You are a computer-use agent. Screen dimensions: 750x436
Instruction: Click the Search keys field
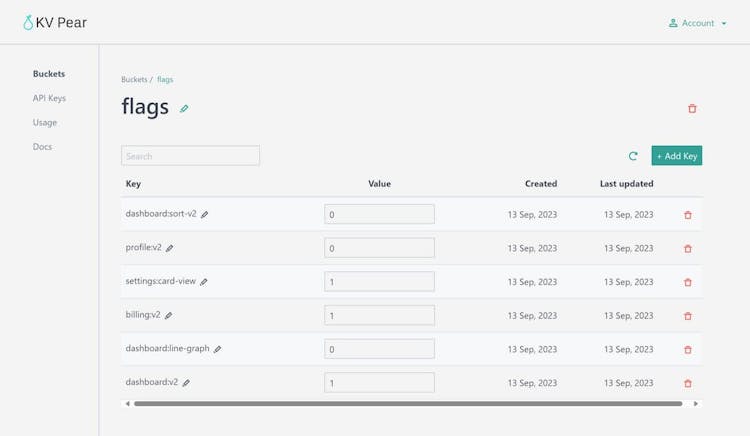190,156
